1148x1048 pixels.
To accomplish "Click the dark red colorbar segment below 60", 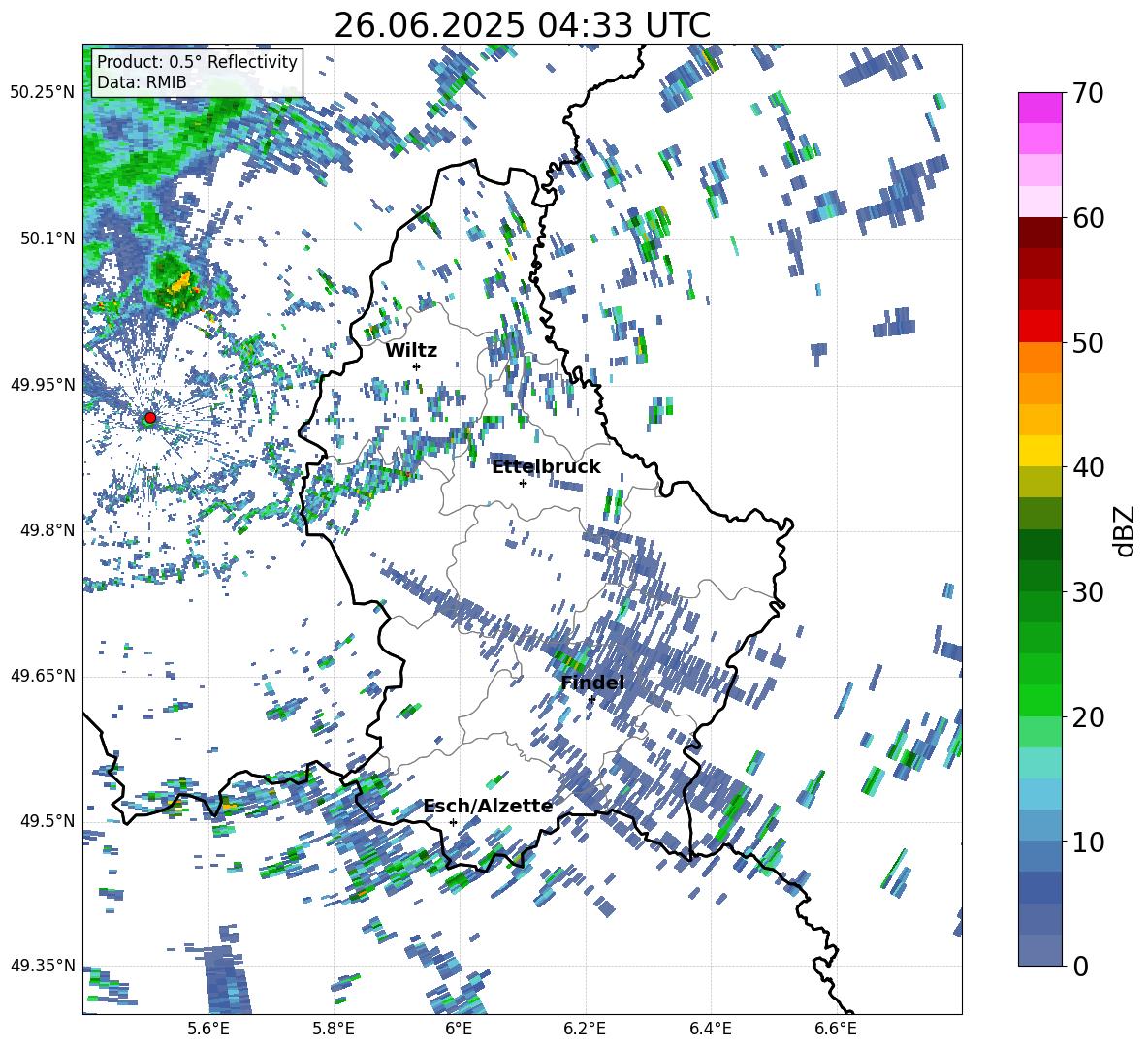I will point(1039,233).
